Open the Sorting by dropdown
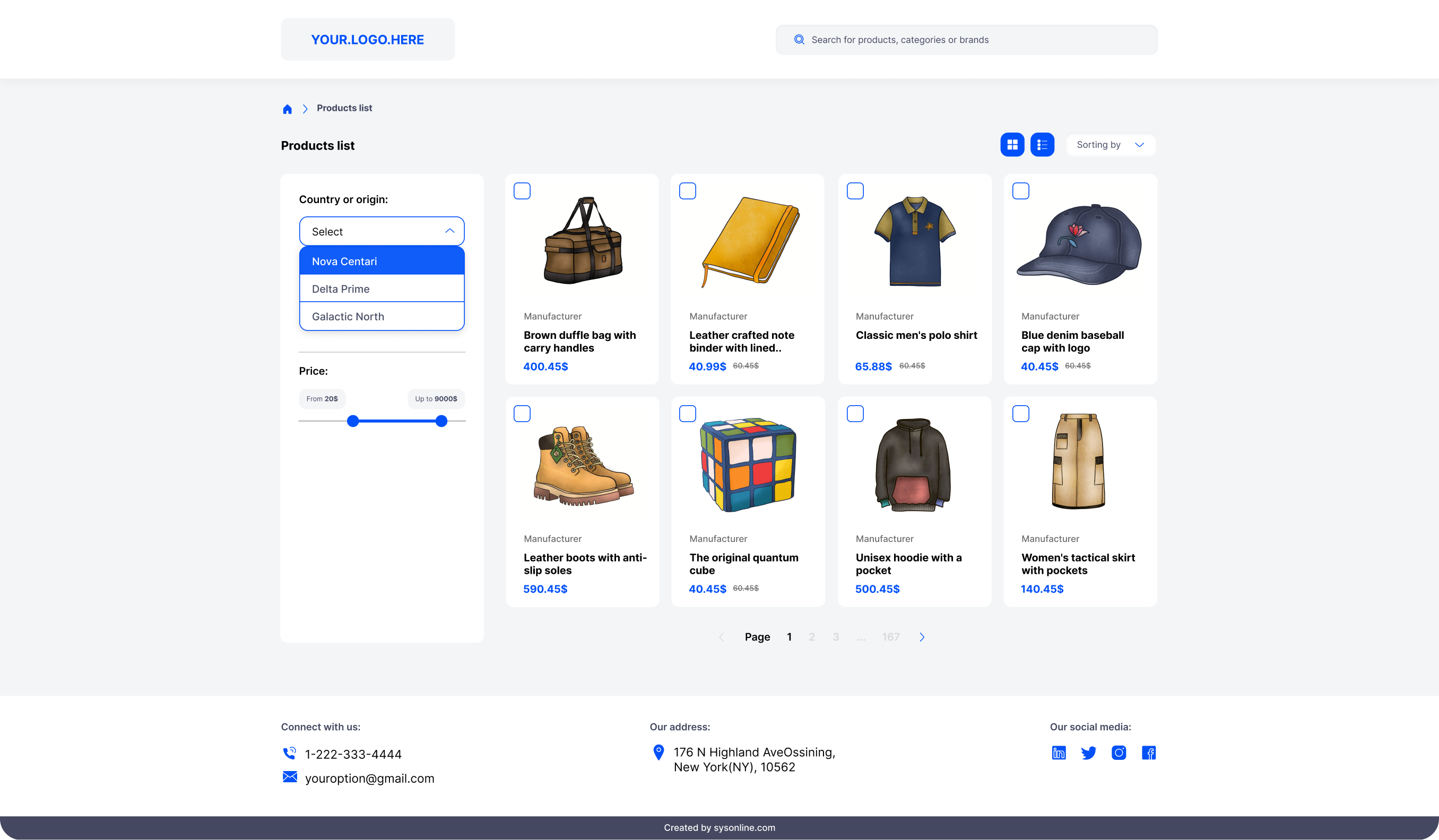Image resolution: width=1439 pixels, height=840 pixels. [x=1110, y=145]
